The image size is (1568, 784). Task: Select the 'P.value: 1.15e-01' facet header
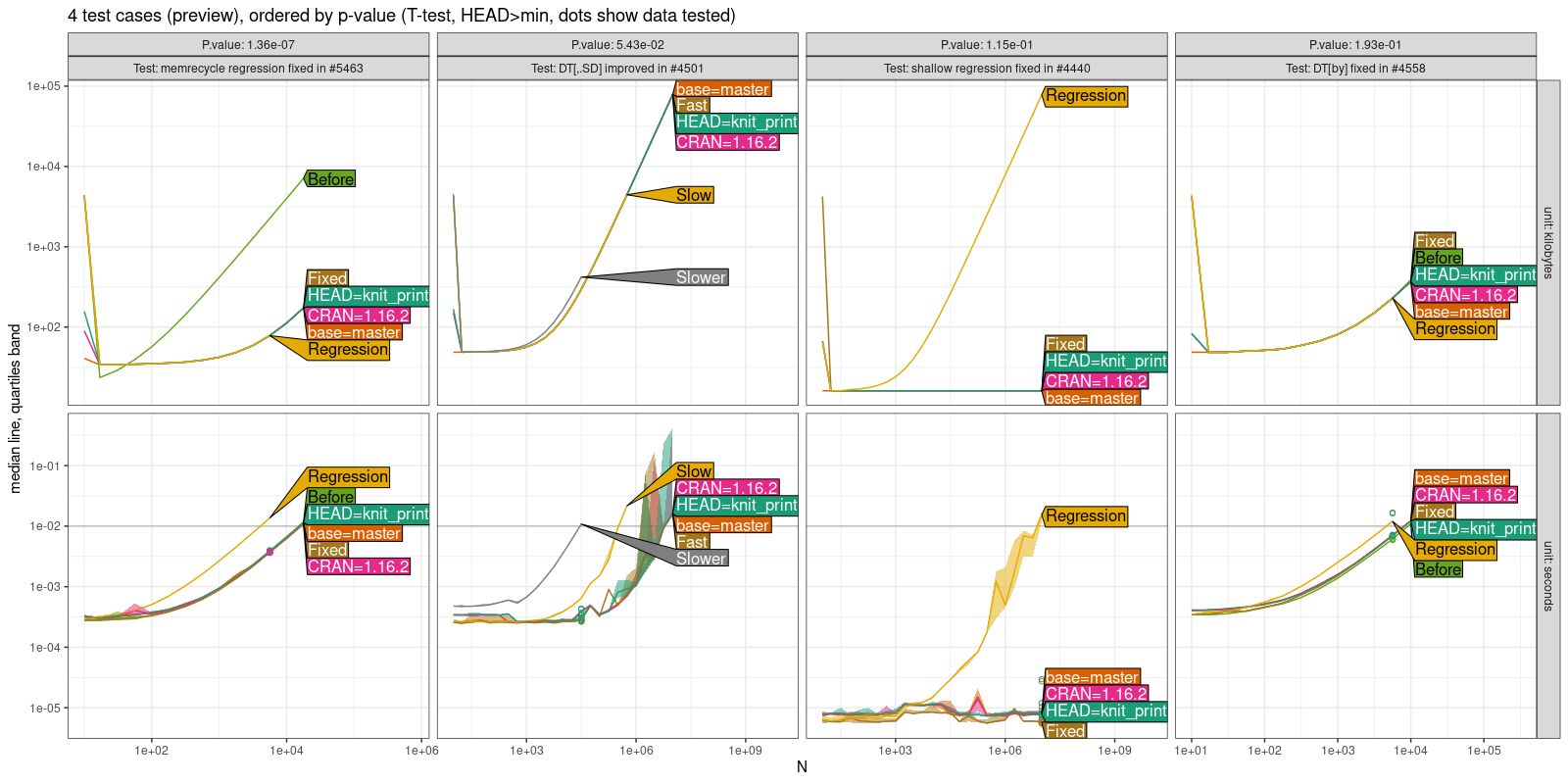(x=987, y=45)
